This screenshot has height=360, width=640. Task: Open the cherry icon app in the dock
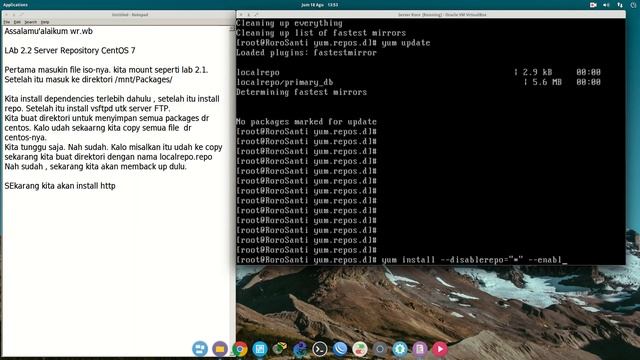click(360, 349)
